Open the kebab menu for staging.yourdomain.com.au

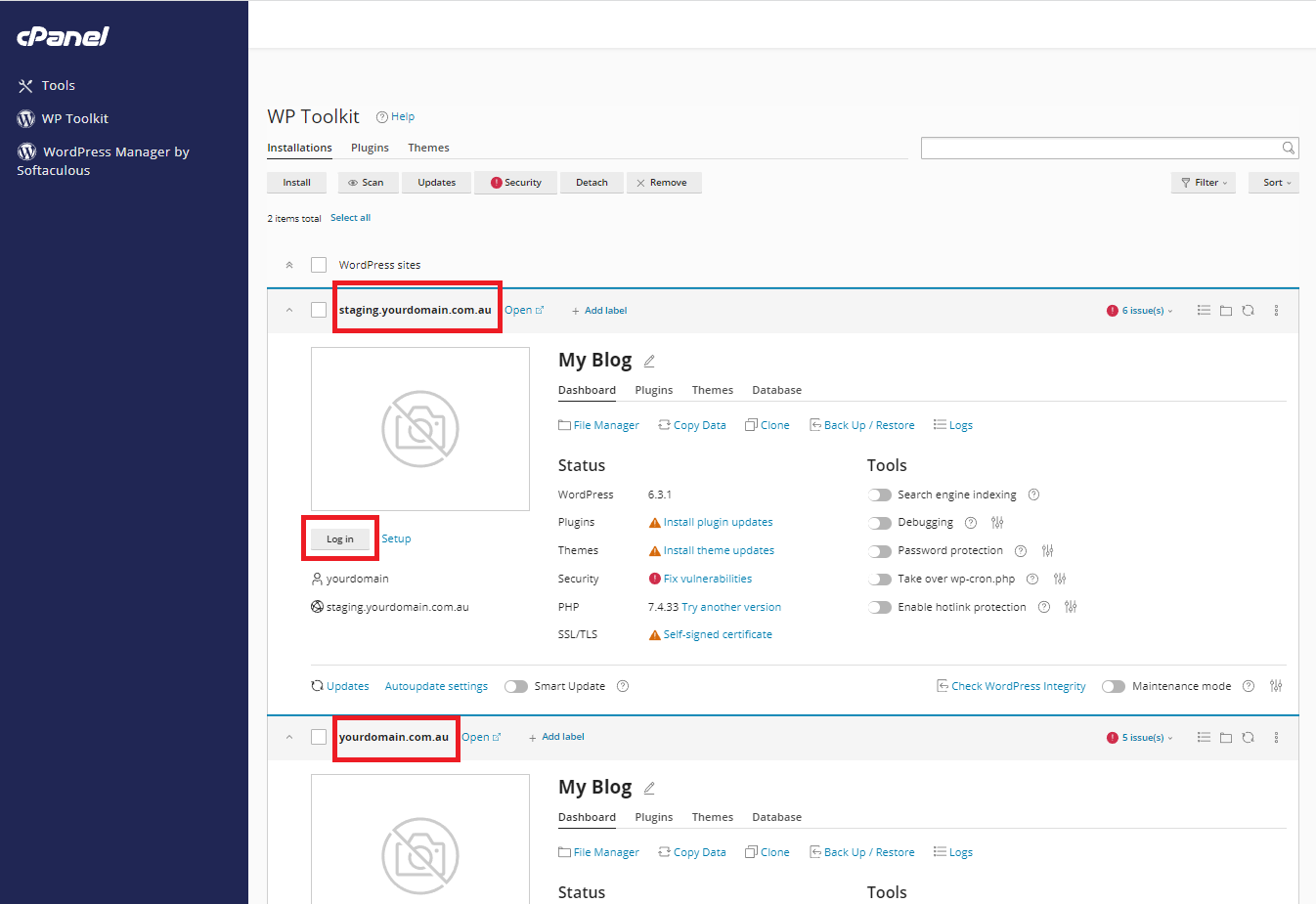tap(1276, 311)
